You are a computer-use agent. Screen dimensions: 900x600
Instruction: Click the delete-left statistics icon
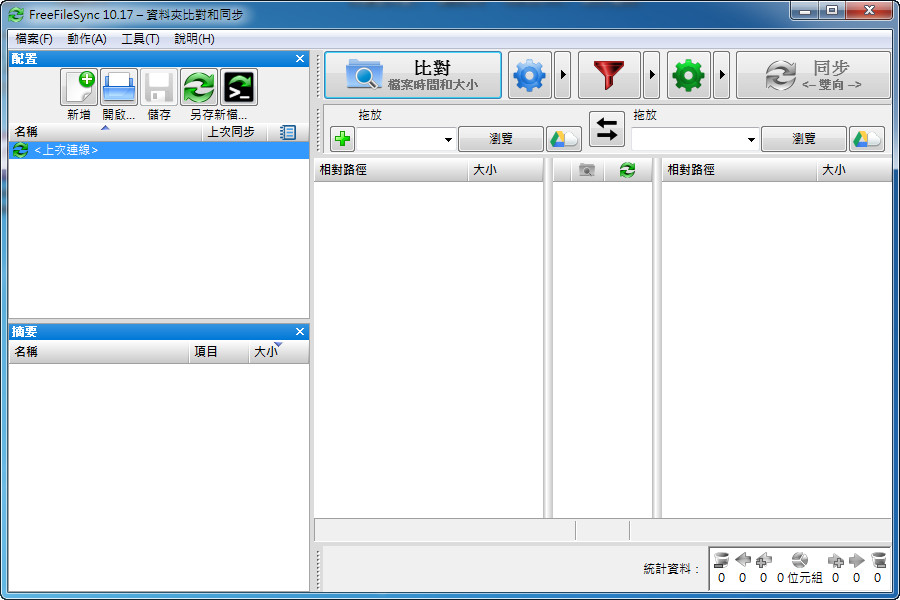721,560
